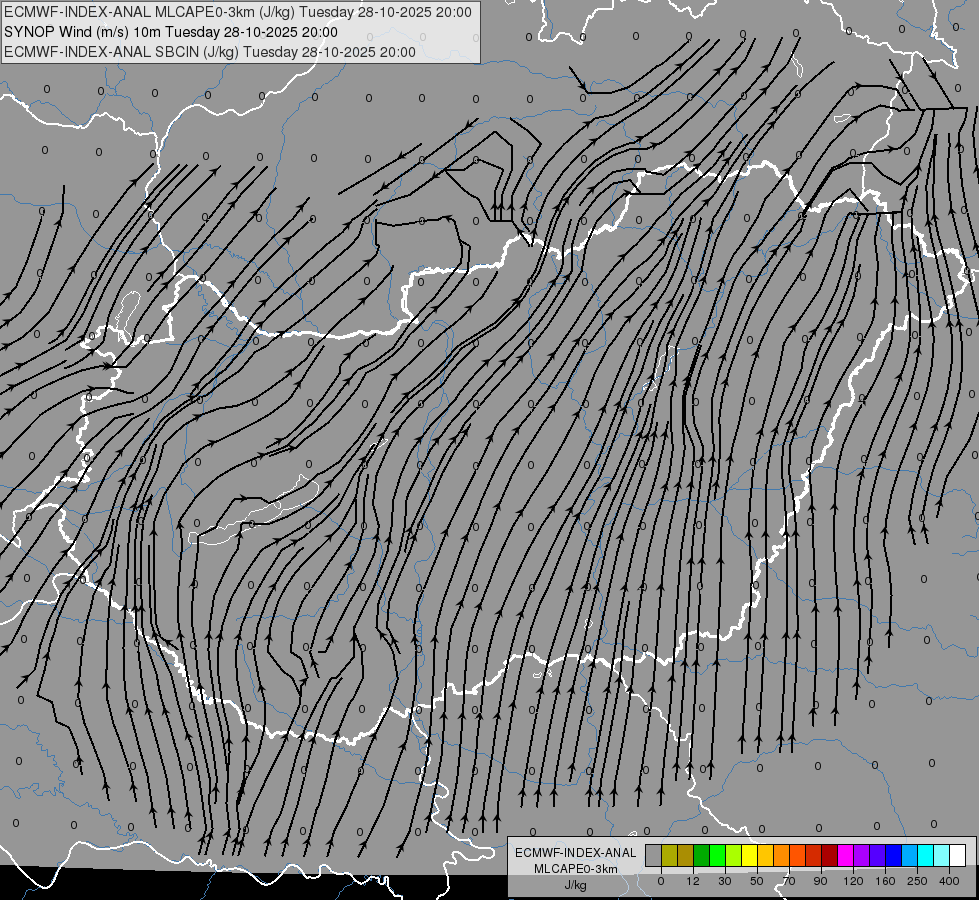
Task: Click the cyan legend swatch after 250
Action: 925,855
